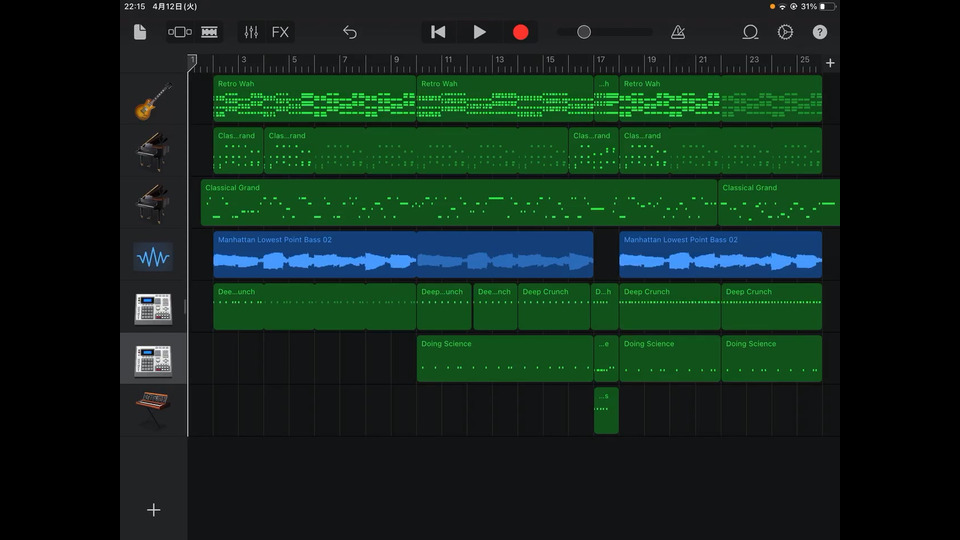This screenshot has height=540, width=960.
Task: Add a song section with ruler plus button
Action: point(830,63)
